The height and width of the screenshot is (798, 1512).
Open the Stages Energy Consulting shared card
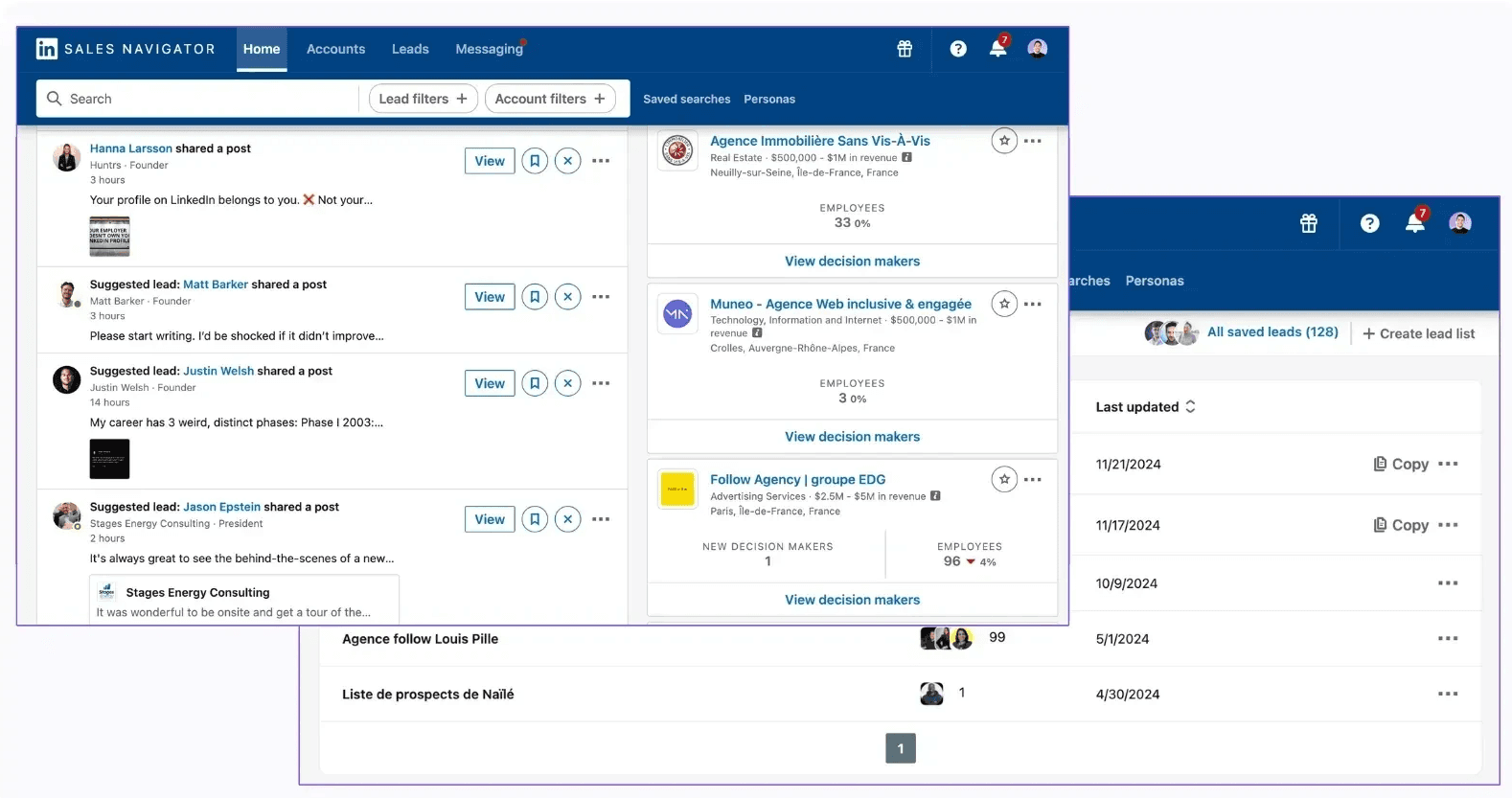pos(244,600)
